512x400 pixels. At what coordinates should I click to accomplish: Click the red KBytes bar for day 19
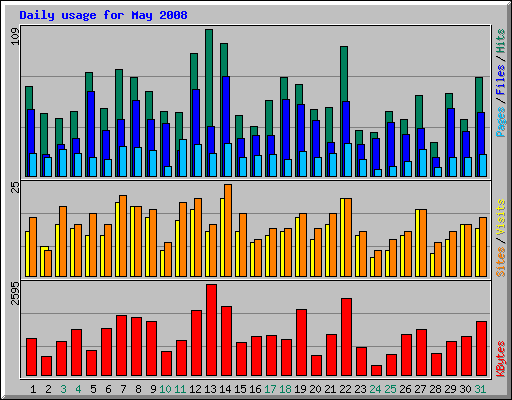[301, 342]
